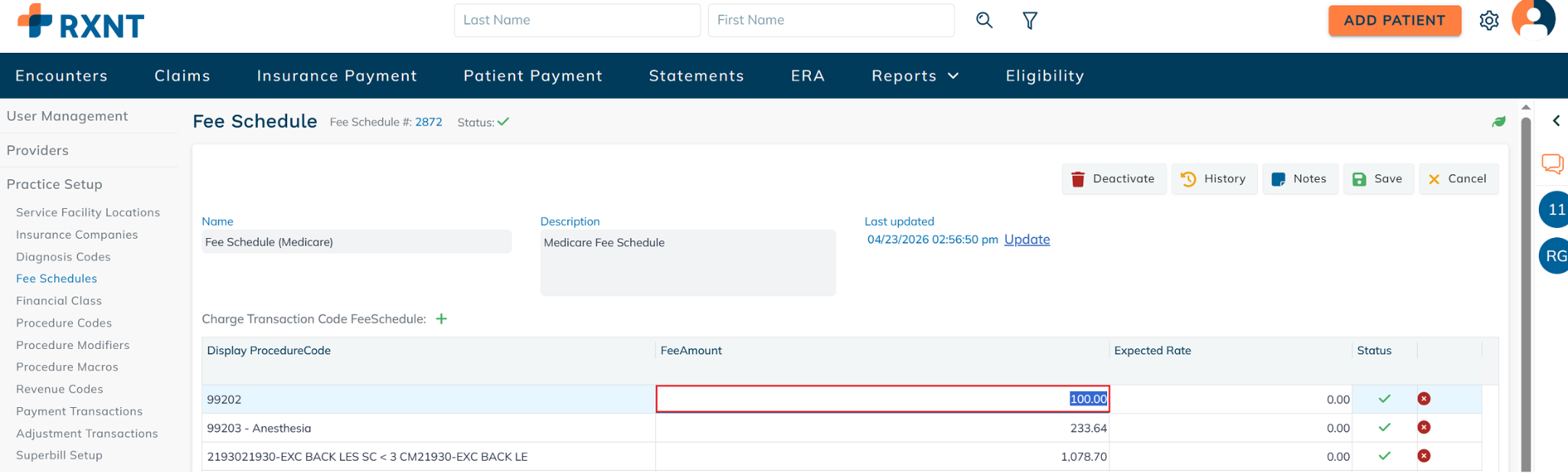Expand the Practice Setup section
This screenshot has height=473, width=1568.
(x=54, y=184)
